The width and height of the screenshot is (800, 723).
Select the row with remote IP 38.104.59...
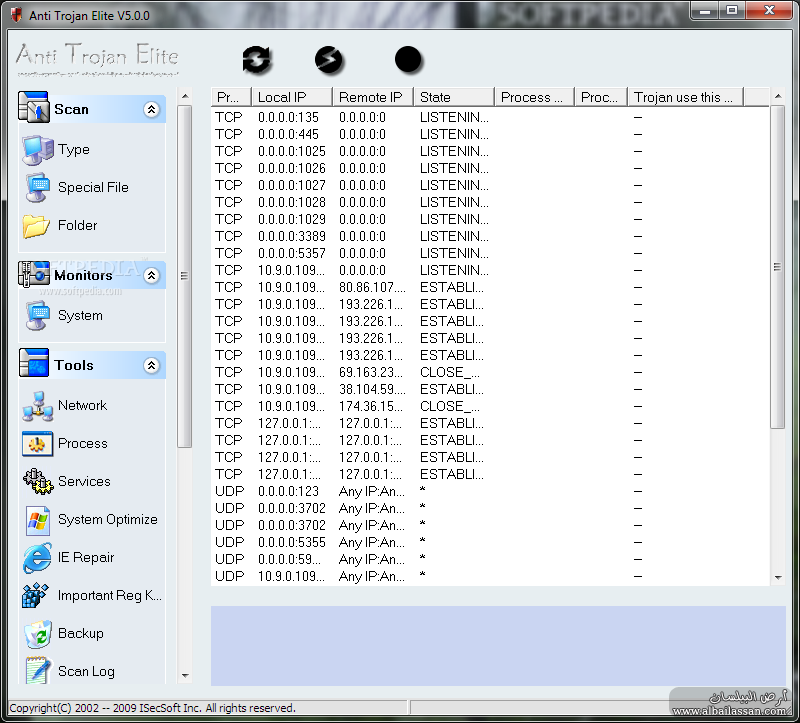point(490,390)
